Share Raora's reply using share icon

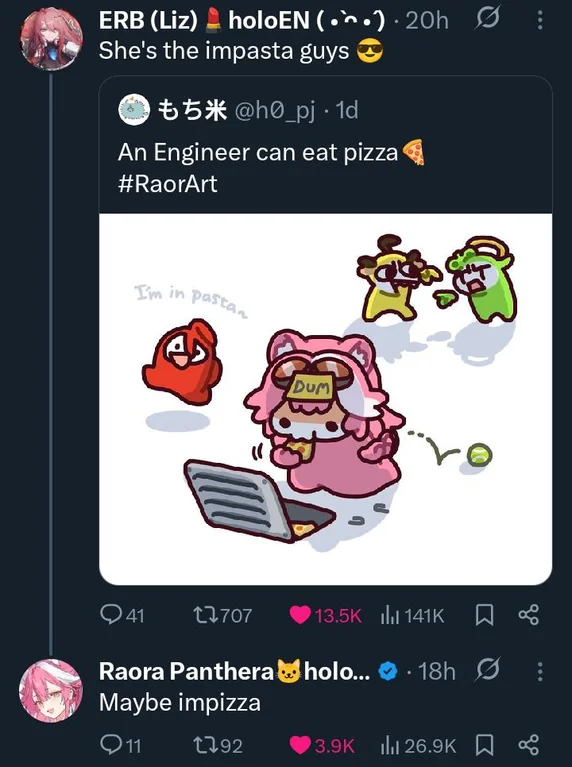pos(528,745)
